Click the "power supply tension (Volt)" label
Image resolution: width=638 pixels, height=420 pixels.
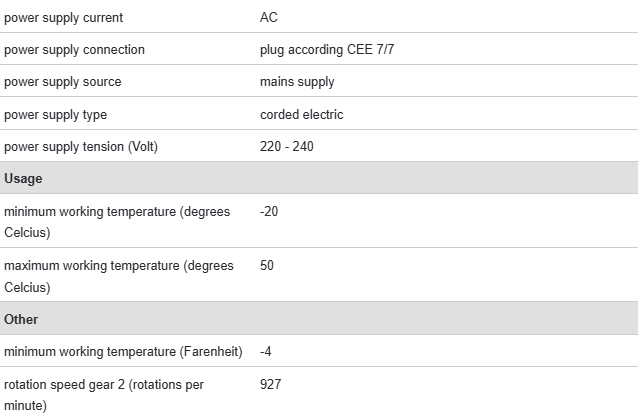coord(81,147)
